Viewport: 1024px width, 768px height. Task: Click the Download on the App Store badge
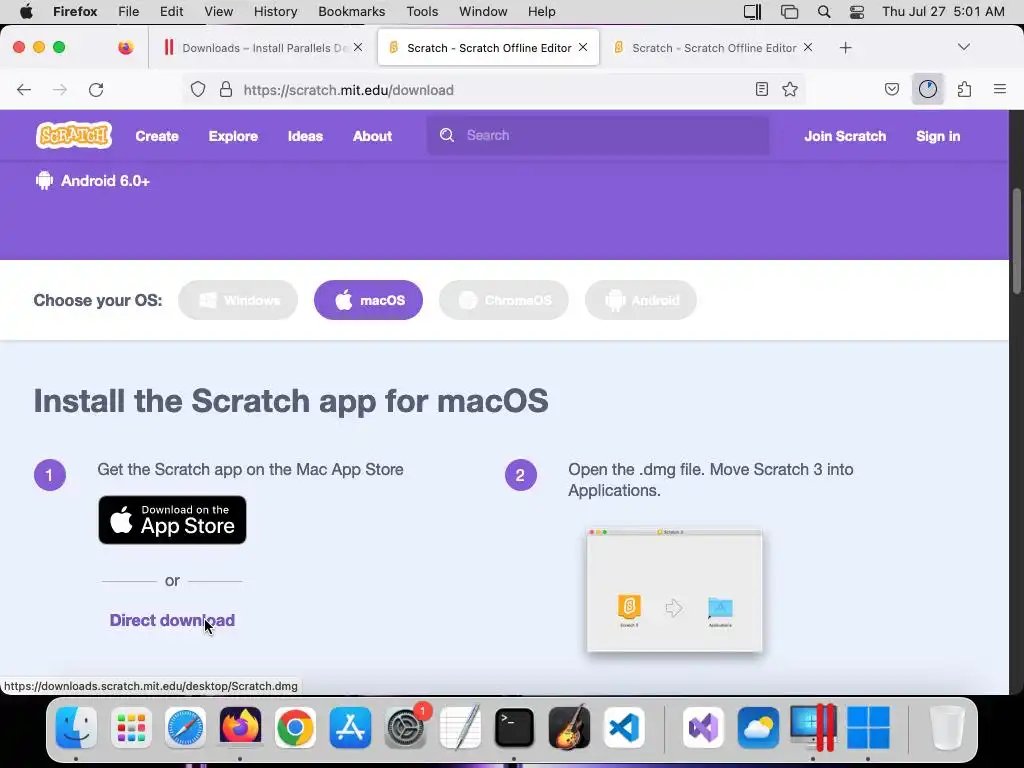point(172,520)
